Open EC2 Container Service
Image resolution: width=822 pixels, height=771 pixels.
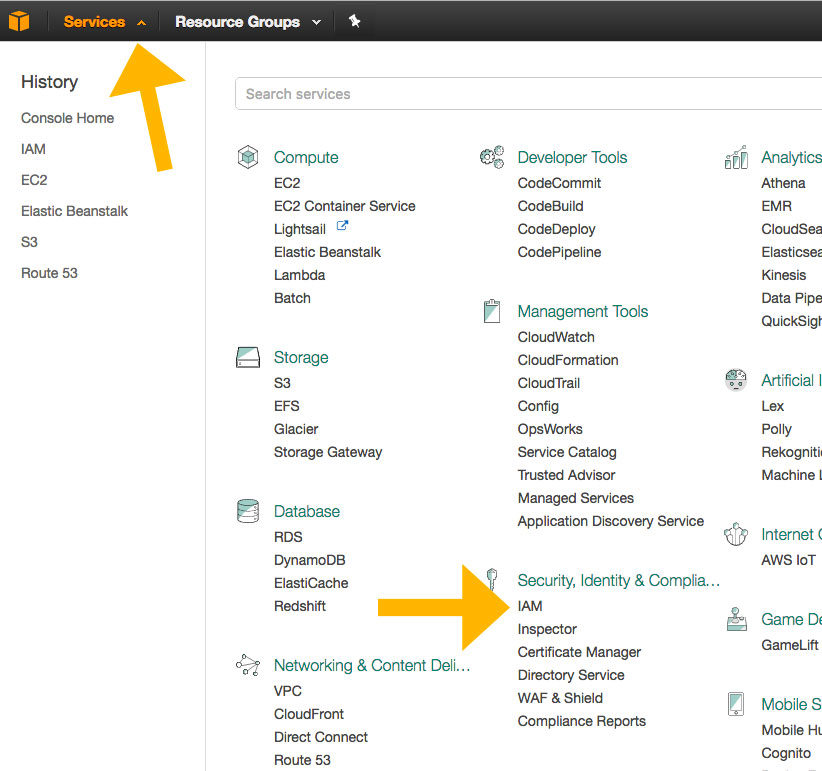tap(344, 206)
